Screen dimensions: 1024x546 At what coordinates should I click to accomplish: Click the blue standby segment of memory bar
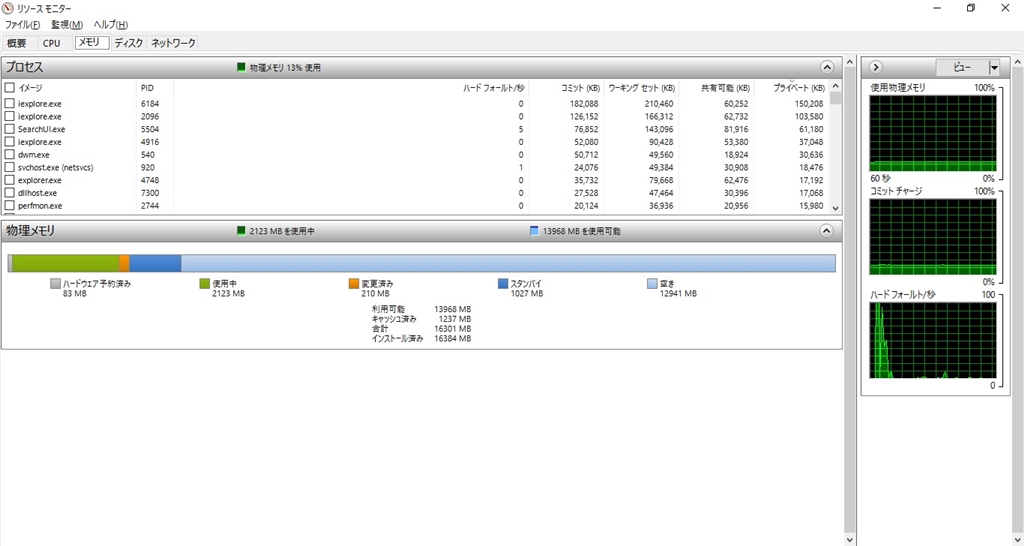[155, 263]
